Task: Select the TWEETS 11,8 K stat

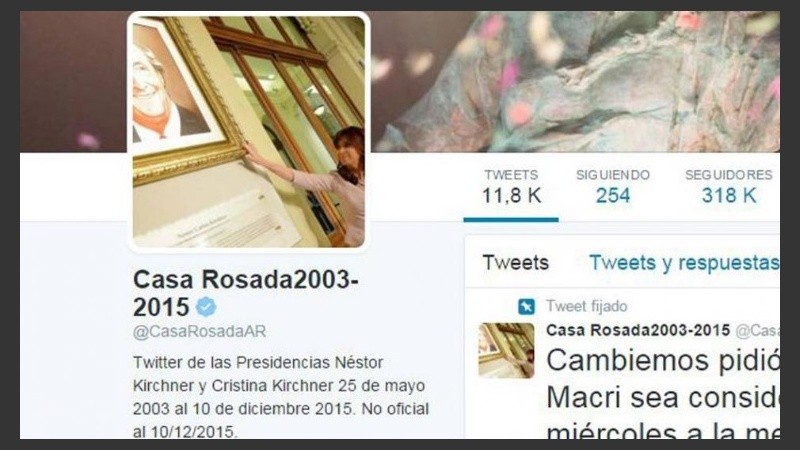Action: tap(511, 187)
